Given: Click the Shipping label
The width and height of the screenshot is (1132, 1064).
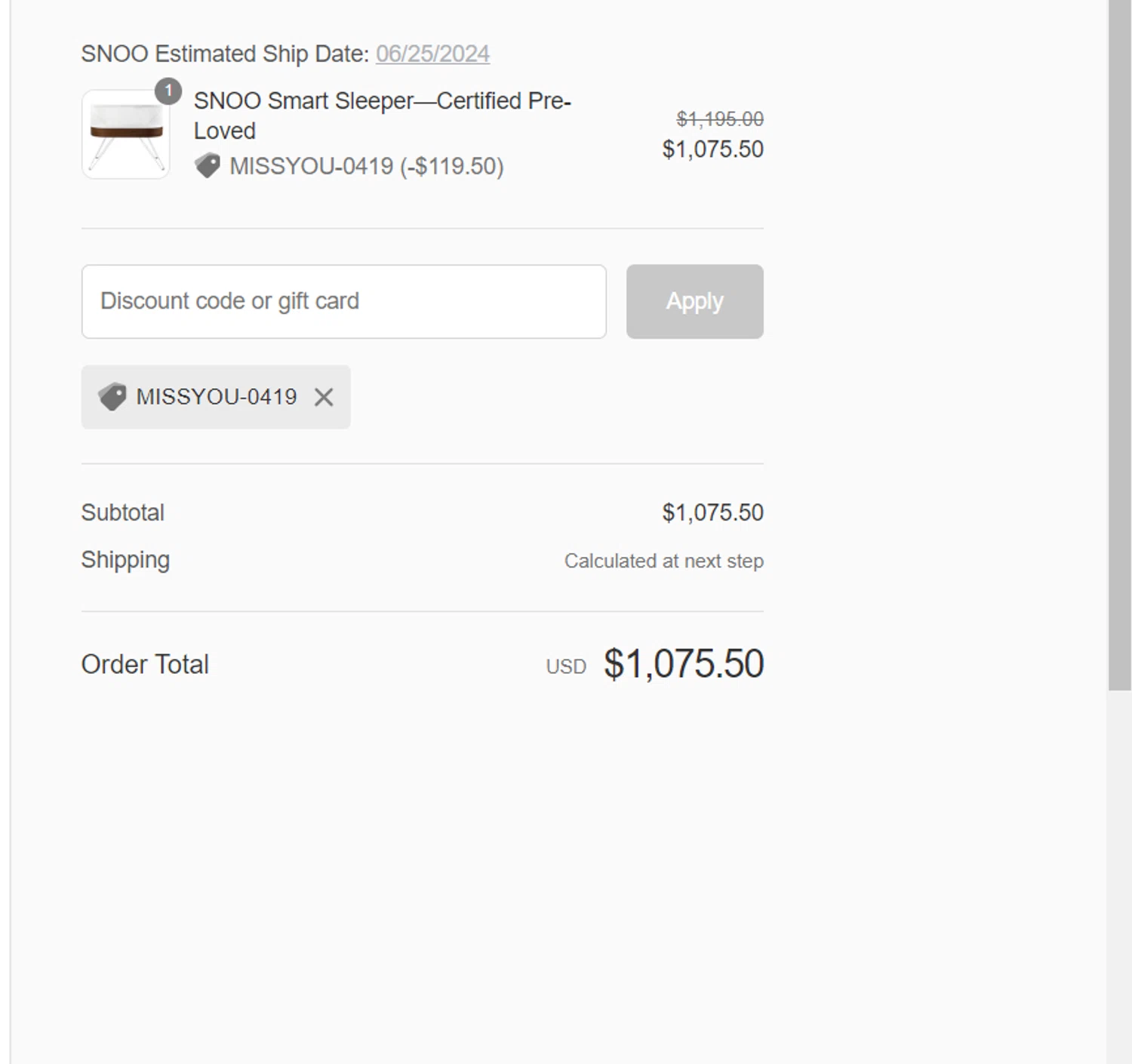Looking at the screenshot, I should click(125, 560).
